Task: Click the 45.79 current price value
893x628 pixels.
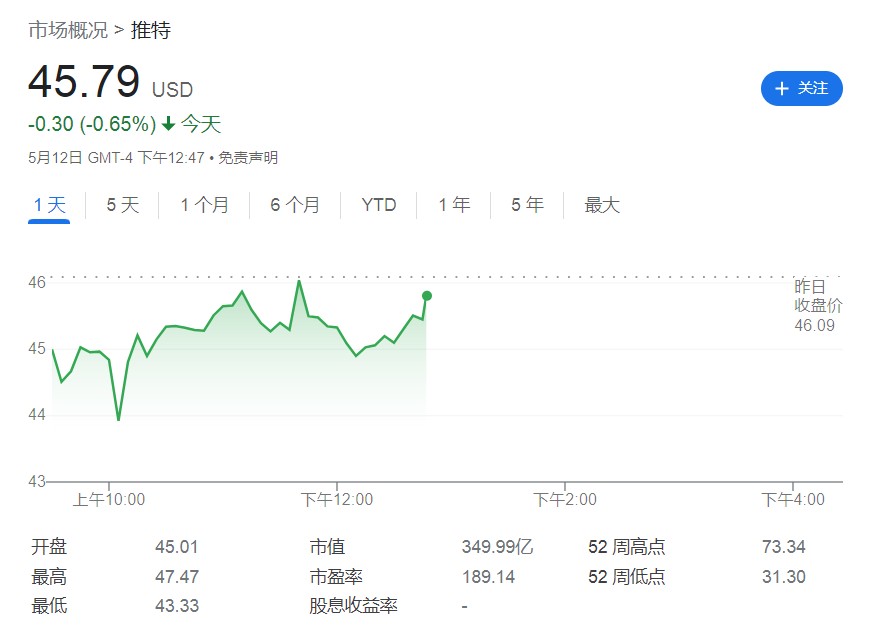Action: click(84, 82)
